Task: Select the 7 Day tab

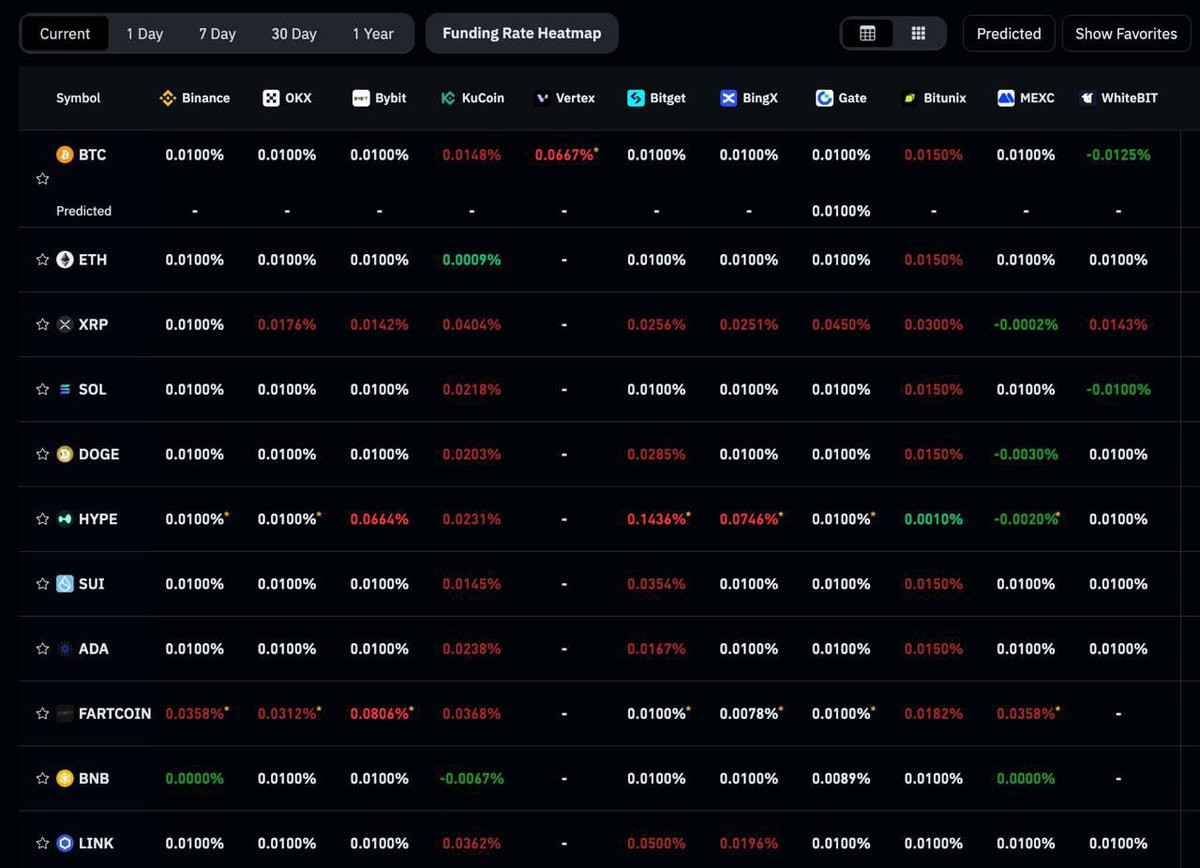Action: 217,34
